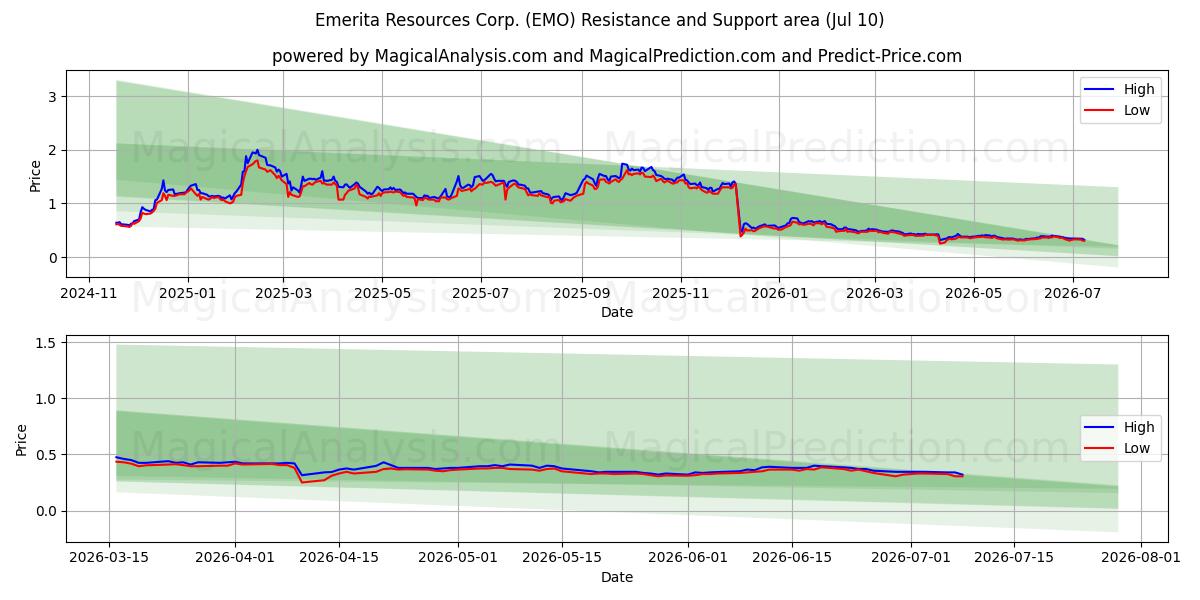Click the '2025-05' date tick label
This screenshot has width=1200, height=600.
point(382,293)
